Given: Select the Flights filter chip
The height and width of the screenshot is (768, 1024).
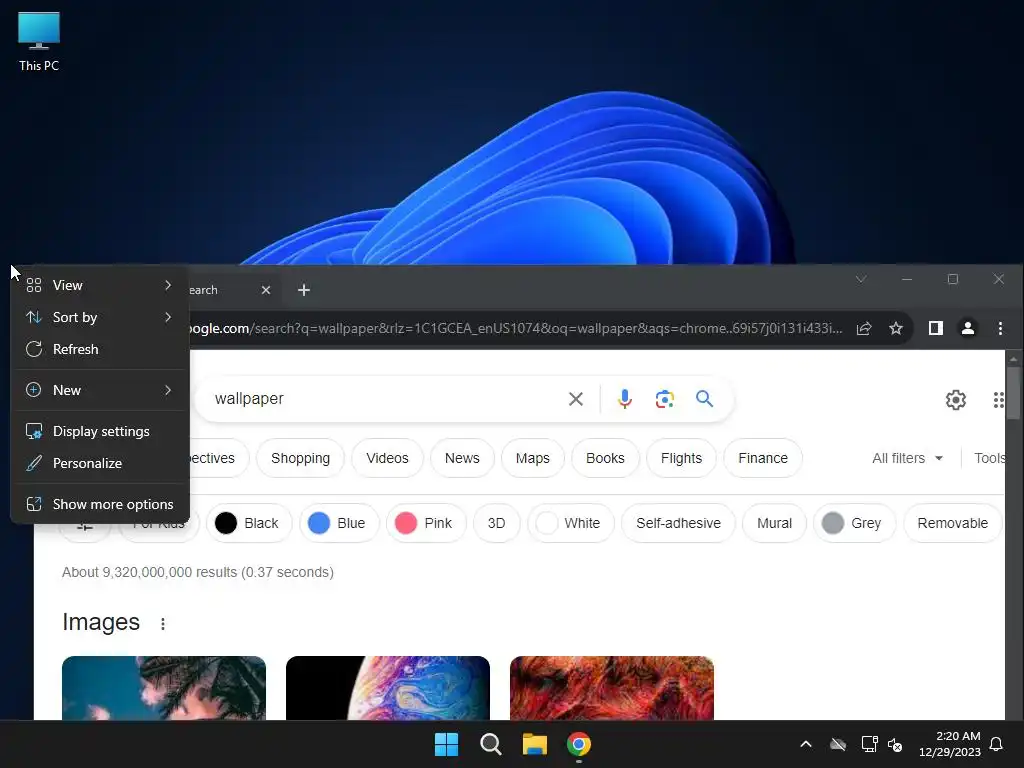Looking at the screenshot, I should tap(681, 458).
